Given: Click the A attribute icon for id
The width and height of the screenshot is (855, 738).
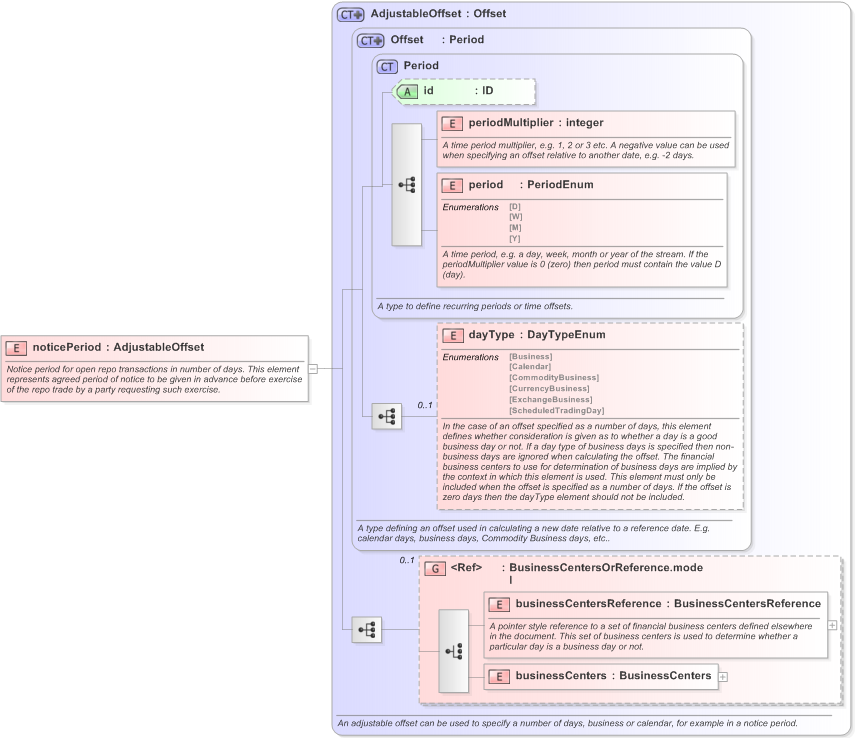Looking at the screenshot, I should (407, 92).
